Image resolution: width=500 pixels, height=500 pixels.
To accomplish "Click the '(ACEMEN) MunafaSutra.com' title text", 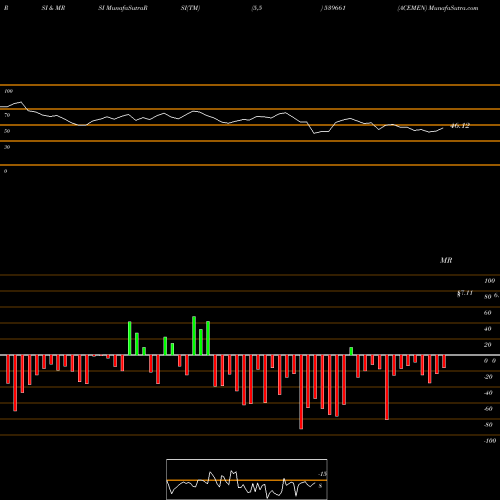I will click(438, 8).
